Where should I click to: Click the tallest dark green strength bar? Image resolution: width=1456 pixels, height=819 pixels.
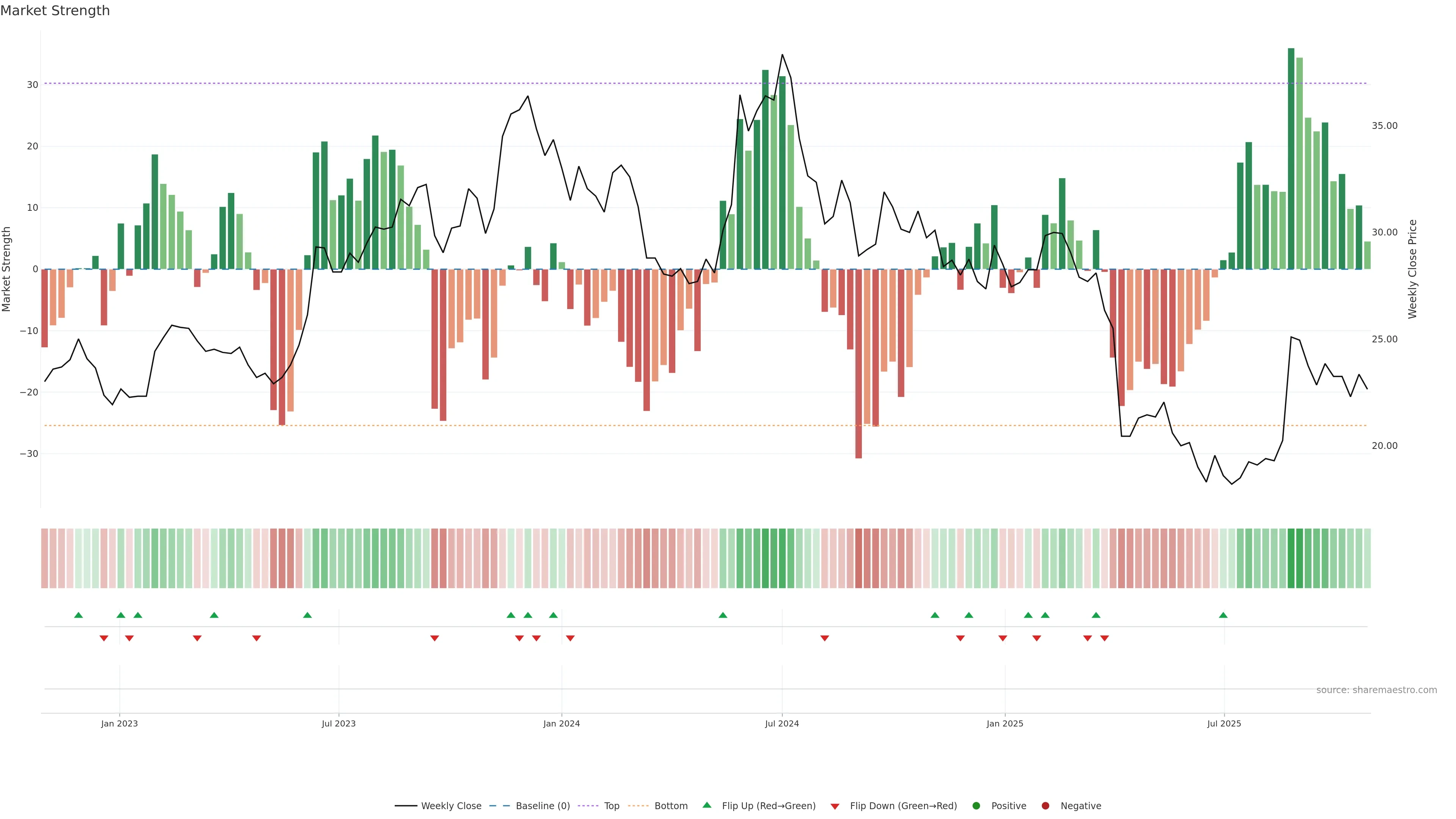pyautogui.click(x=1291, y=158)
